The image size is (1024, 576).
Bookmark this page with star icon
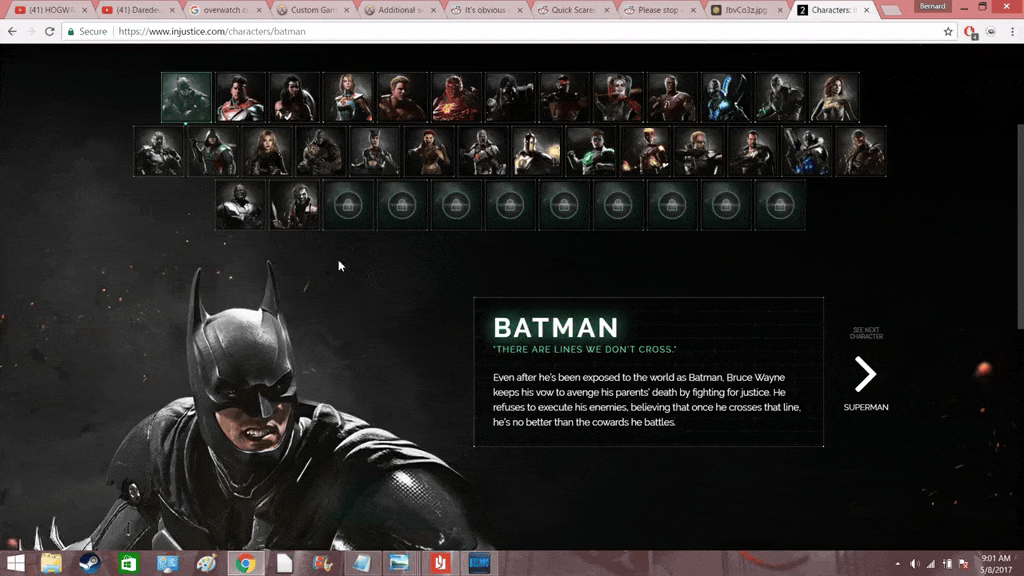[x=948, y=32]
